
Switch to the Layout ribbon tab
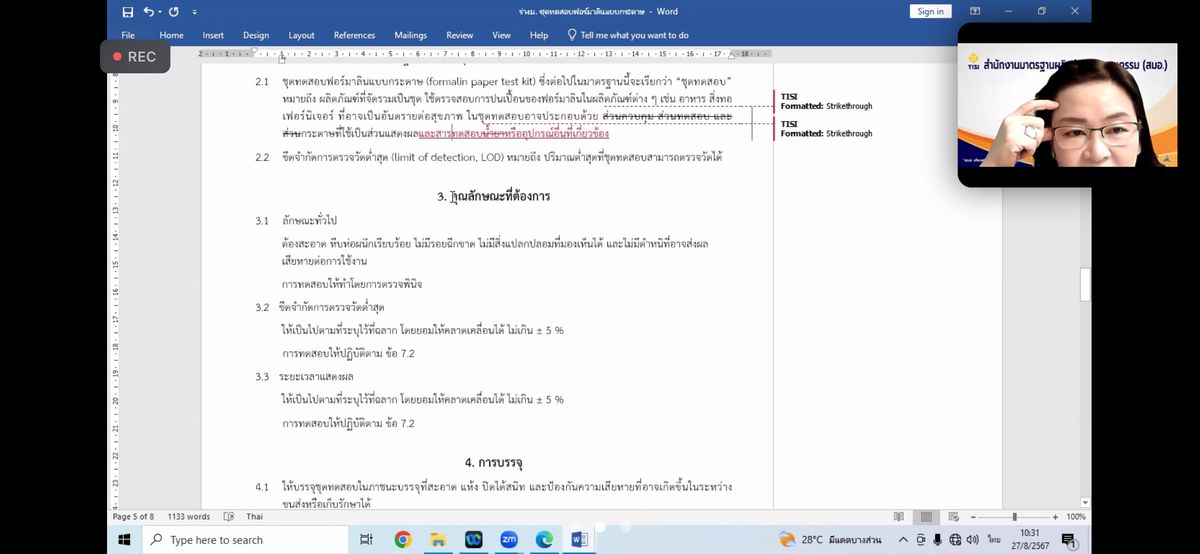tap(301, 35)
